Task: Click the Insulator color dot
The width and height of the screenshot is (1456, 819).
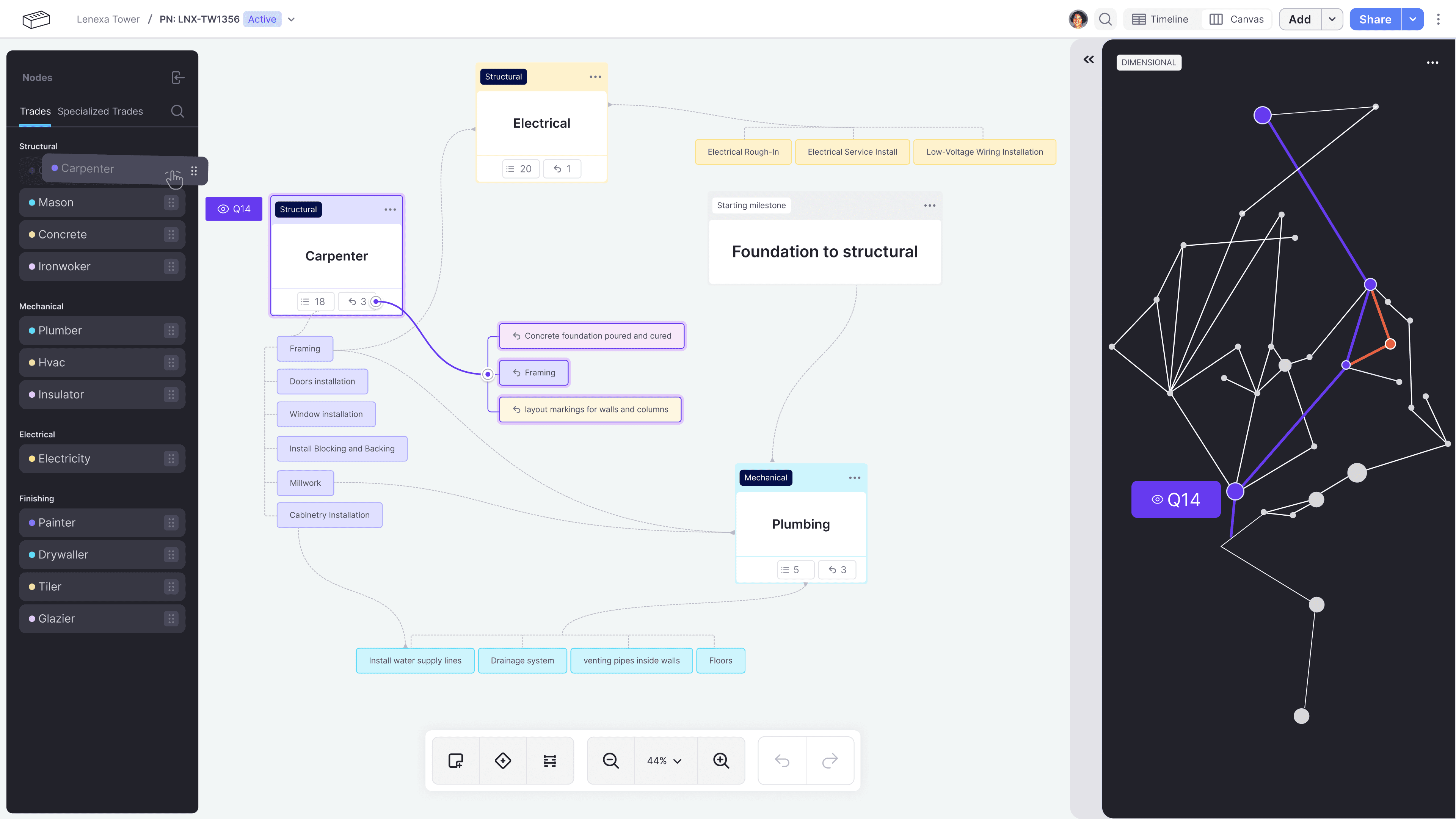Action: pyautogui.click(x=32, y=394)
